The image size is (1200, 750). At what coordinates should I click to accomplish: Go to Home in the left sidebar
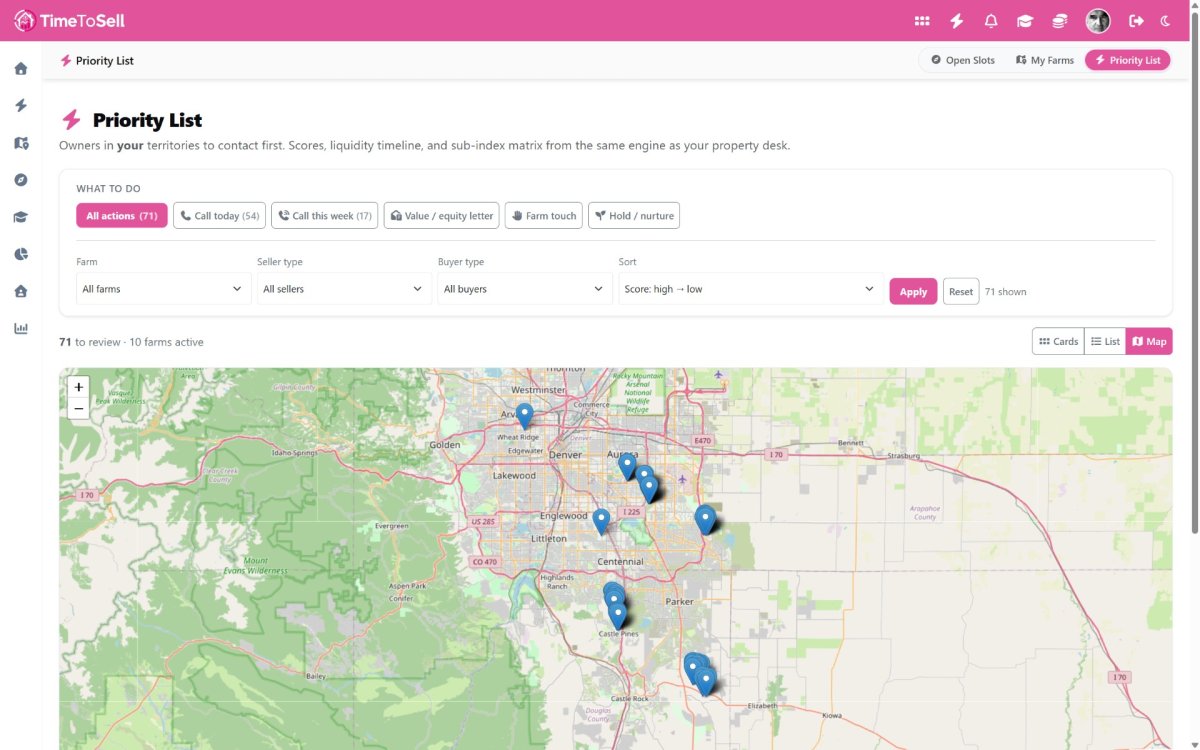[21, 69]
